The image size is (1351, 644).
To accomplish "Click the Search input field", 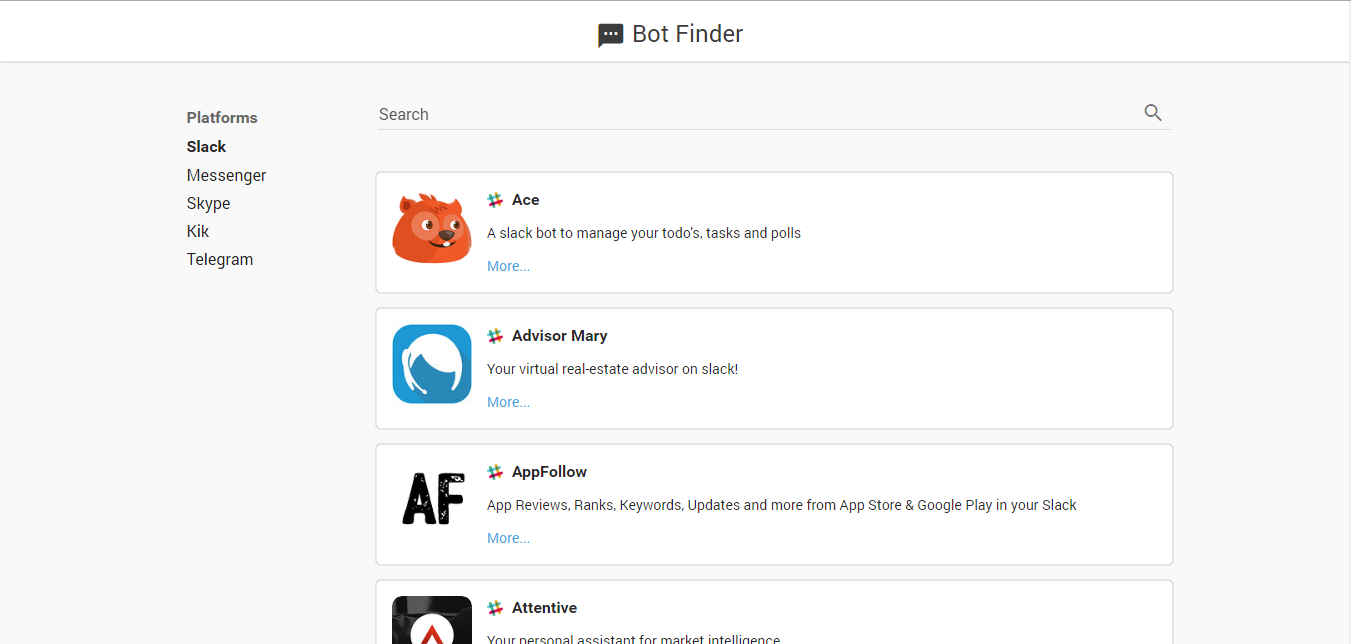I will [x=700, y=113].
